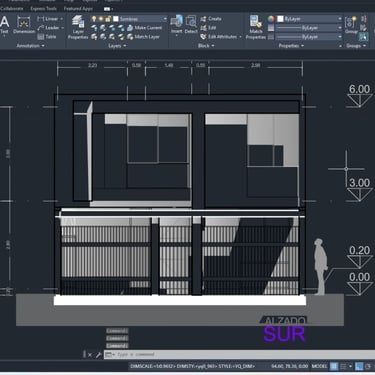Click the Table tool
The height and width of the screenshot is (375, 375).
(47, 37)
